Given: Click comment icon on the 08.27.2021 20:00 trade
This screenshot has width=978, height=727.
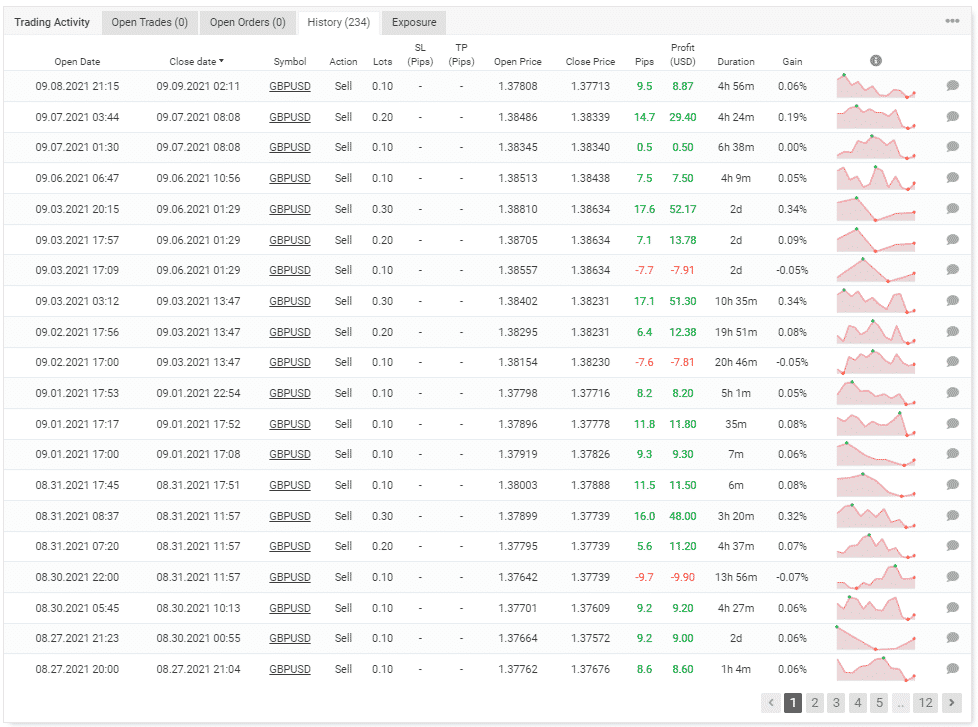Looking at the screenshot, I should (x=951, y=669).
